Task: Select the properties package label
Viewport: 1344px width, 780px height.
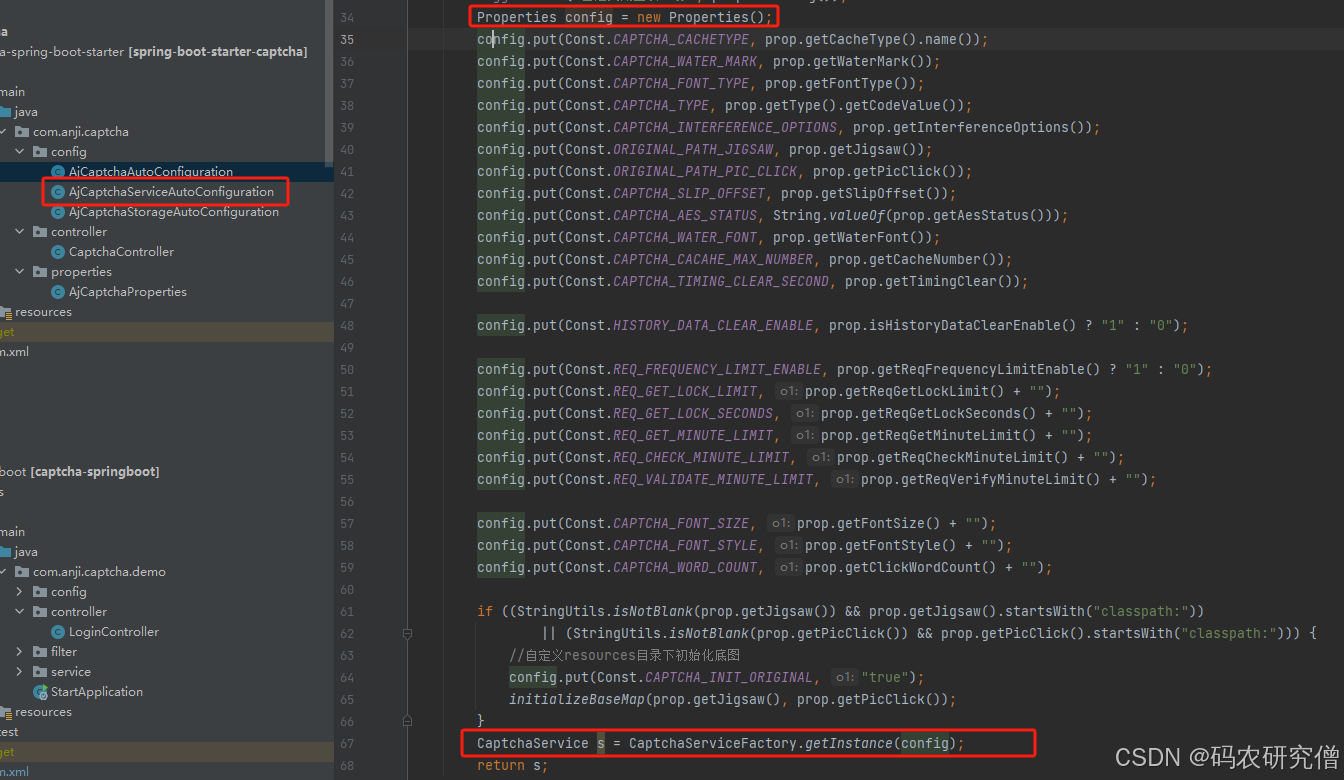Action: (82, 272)
